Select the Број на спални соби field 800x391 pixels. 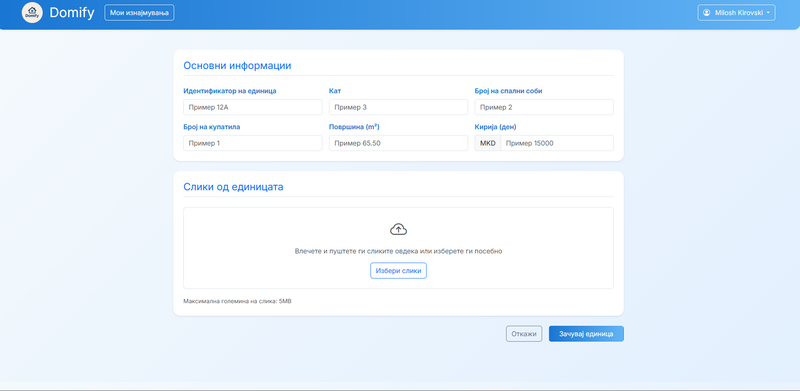coord(544,107)
